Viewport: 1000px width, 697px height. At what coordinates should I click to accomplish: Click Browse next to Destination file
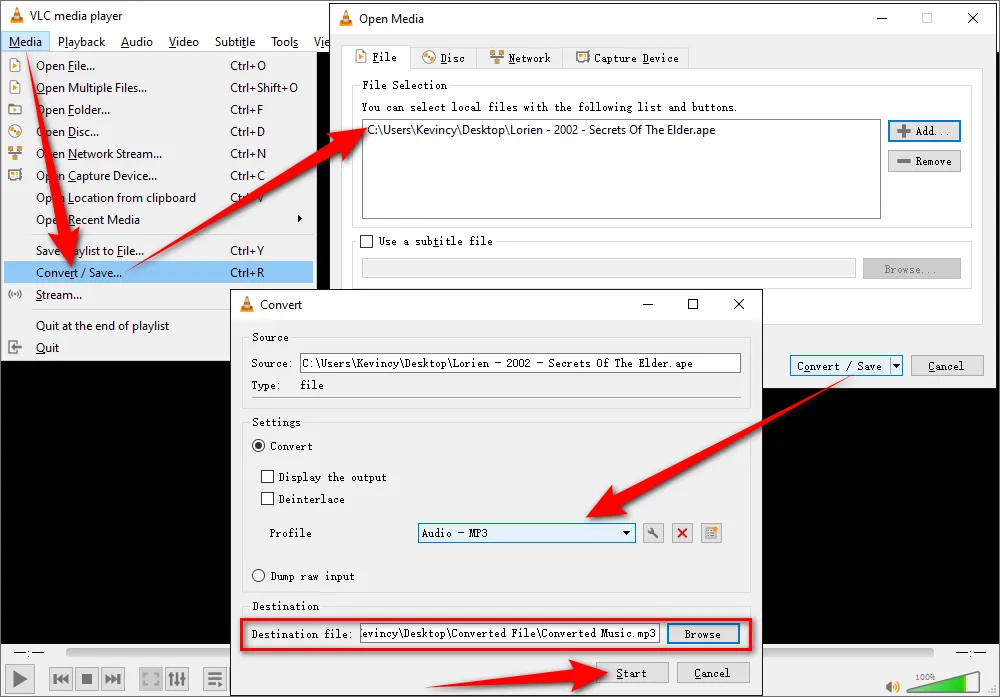702,634
